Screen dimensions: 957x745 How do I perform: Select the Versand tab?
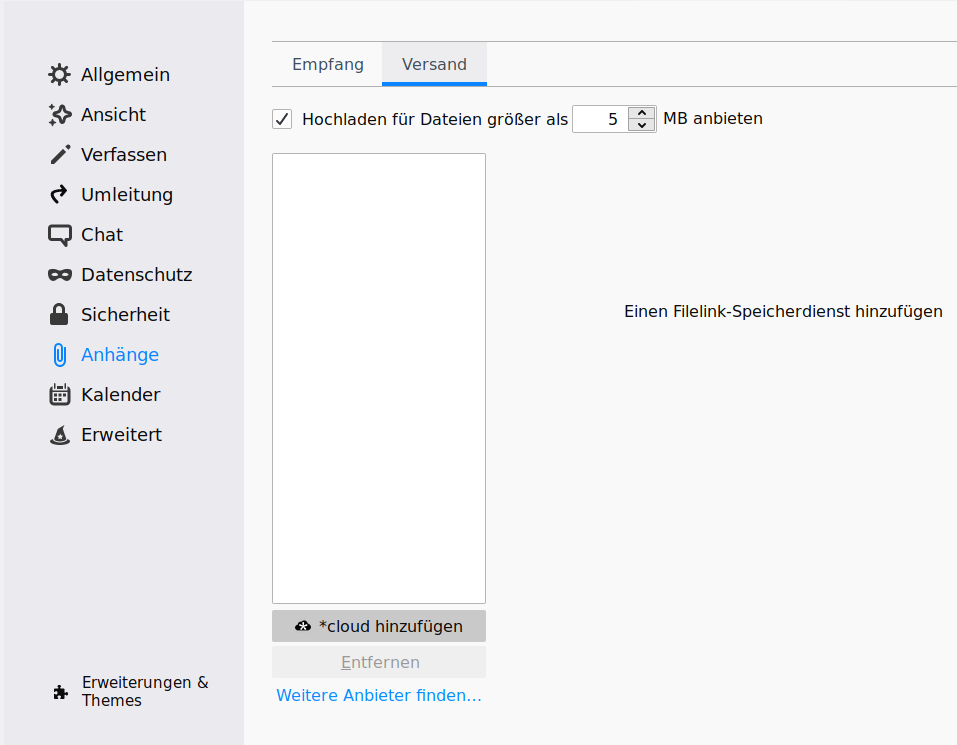pyautogui.click(x=434, y=64)
